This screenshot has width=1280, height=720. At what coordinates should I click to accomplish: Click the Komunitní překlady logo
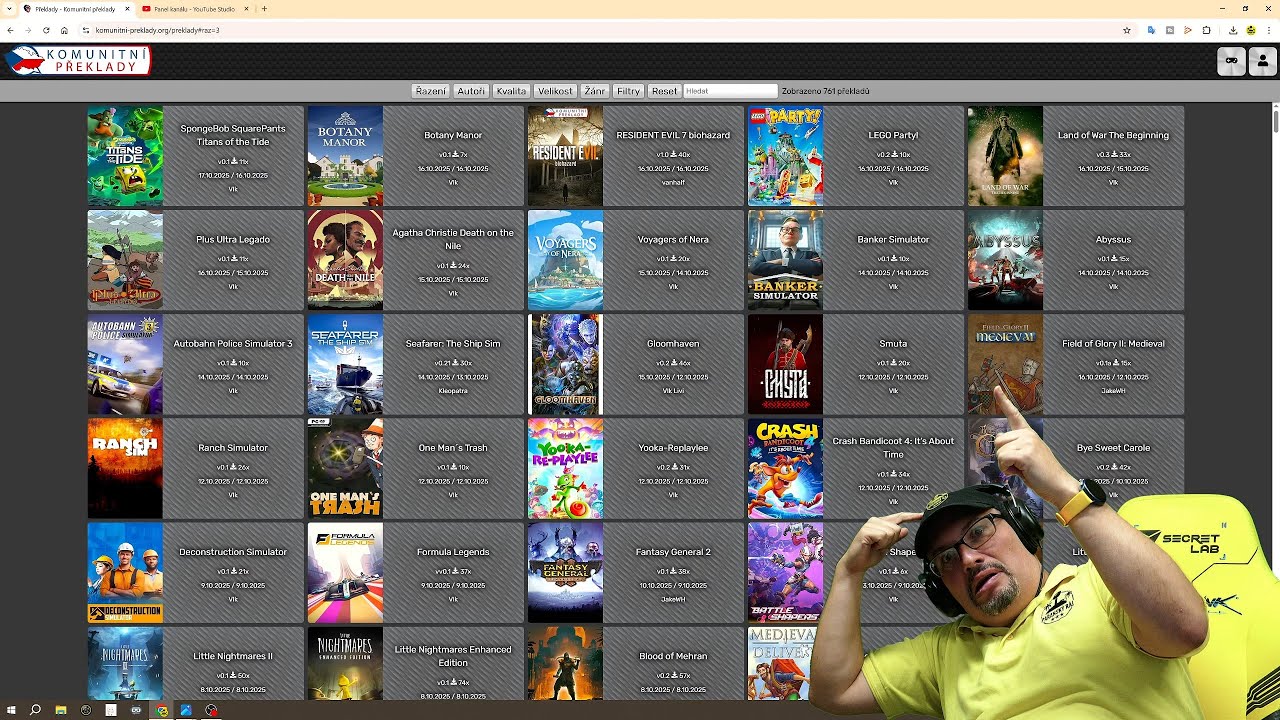click(x=78, y=61)
